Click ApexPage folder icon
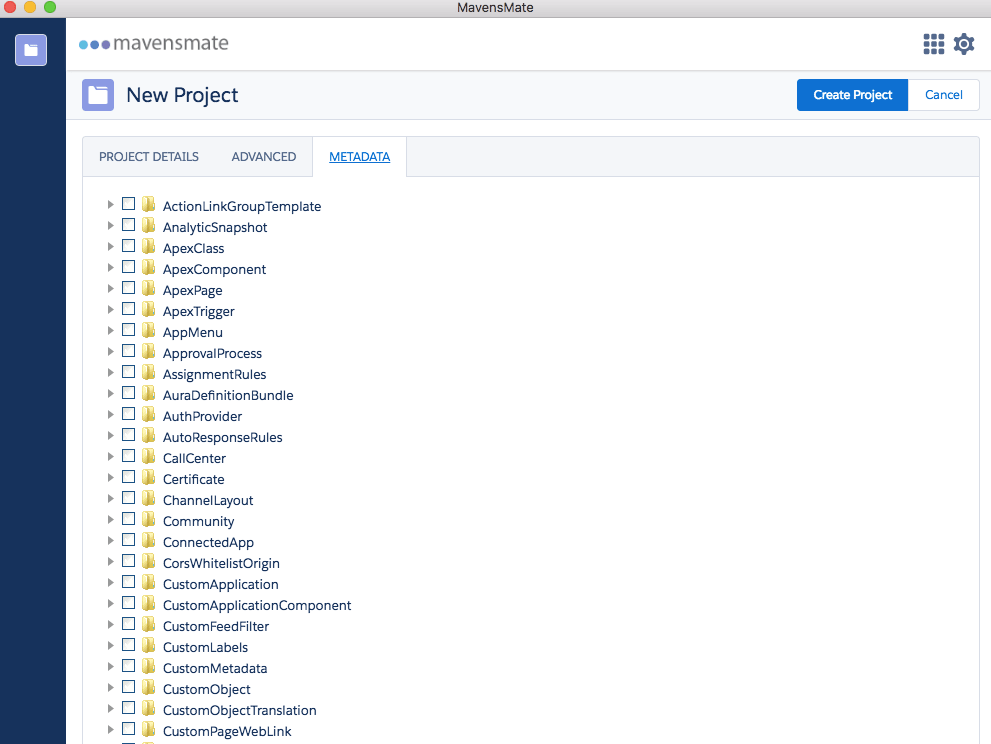Image resolution: width=991 pixels, height=744 pixels. pyautogui.click(x=149, y=288)
